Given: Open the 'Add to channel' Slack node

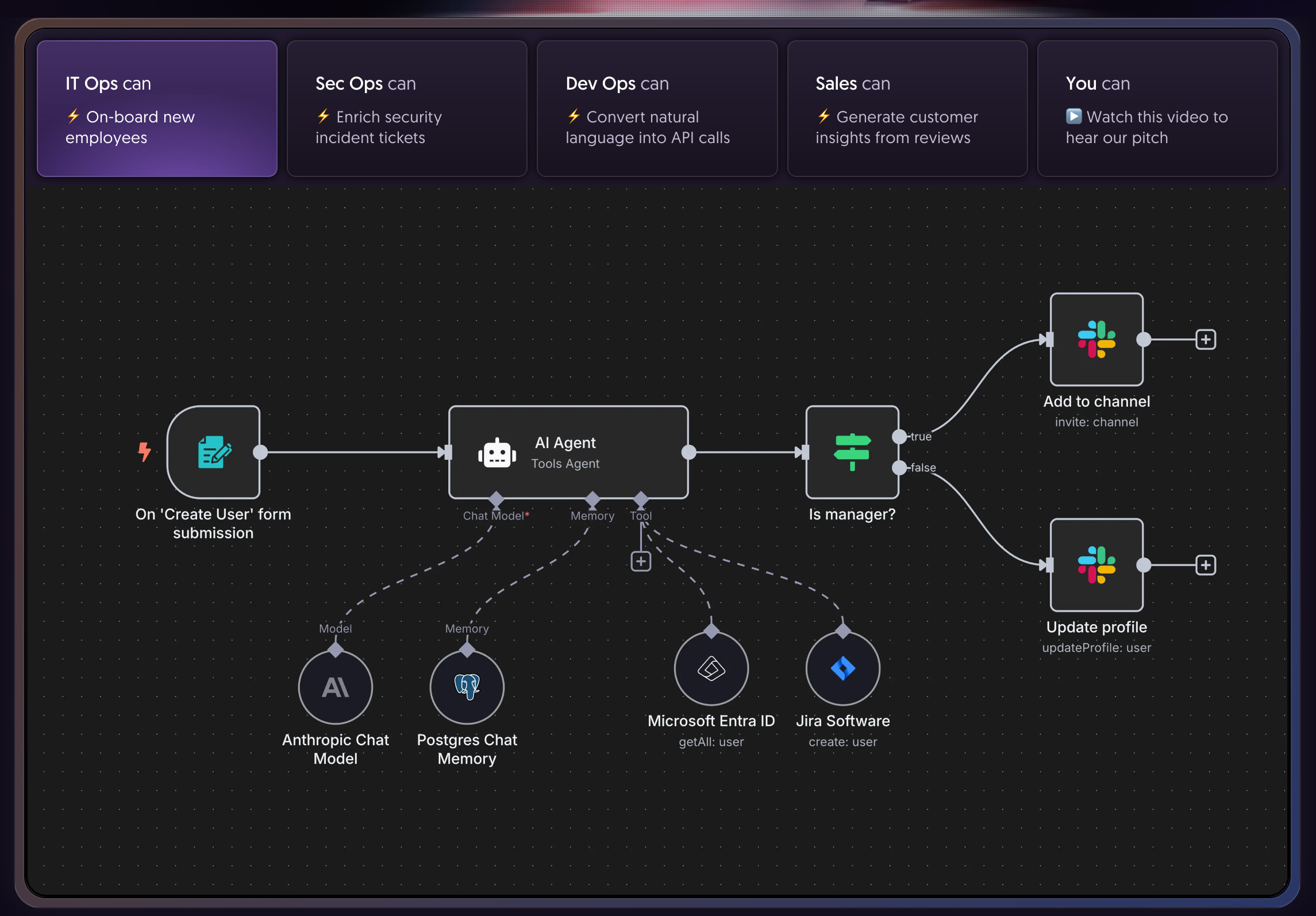Looking at the screenshot, I should (x=1096, y=339).
